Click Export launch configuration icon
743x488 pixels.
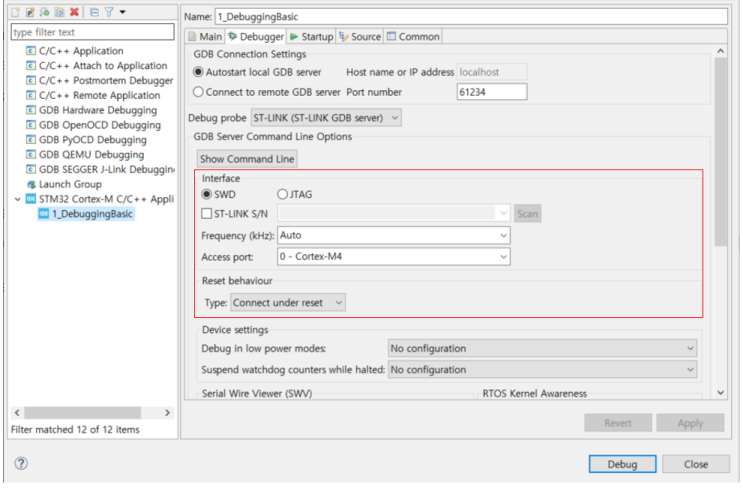45,12
